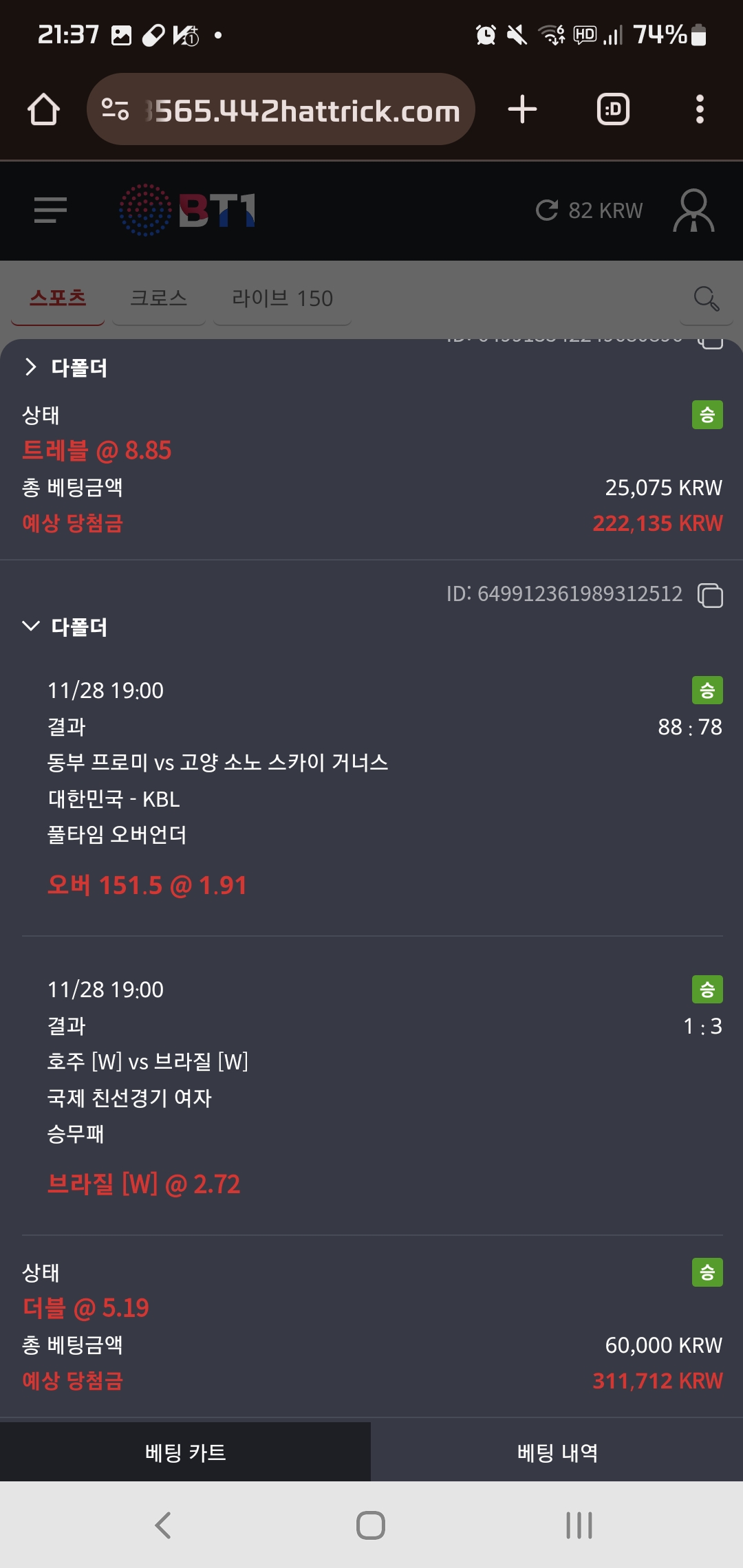Select the 베팅 내역 bottom tab
The image size is (743, 1568).
(557, 1452)
